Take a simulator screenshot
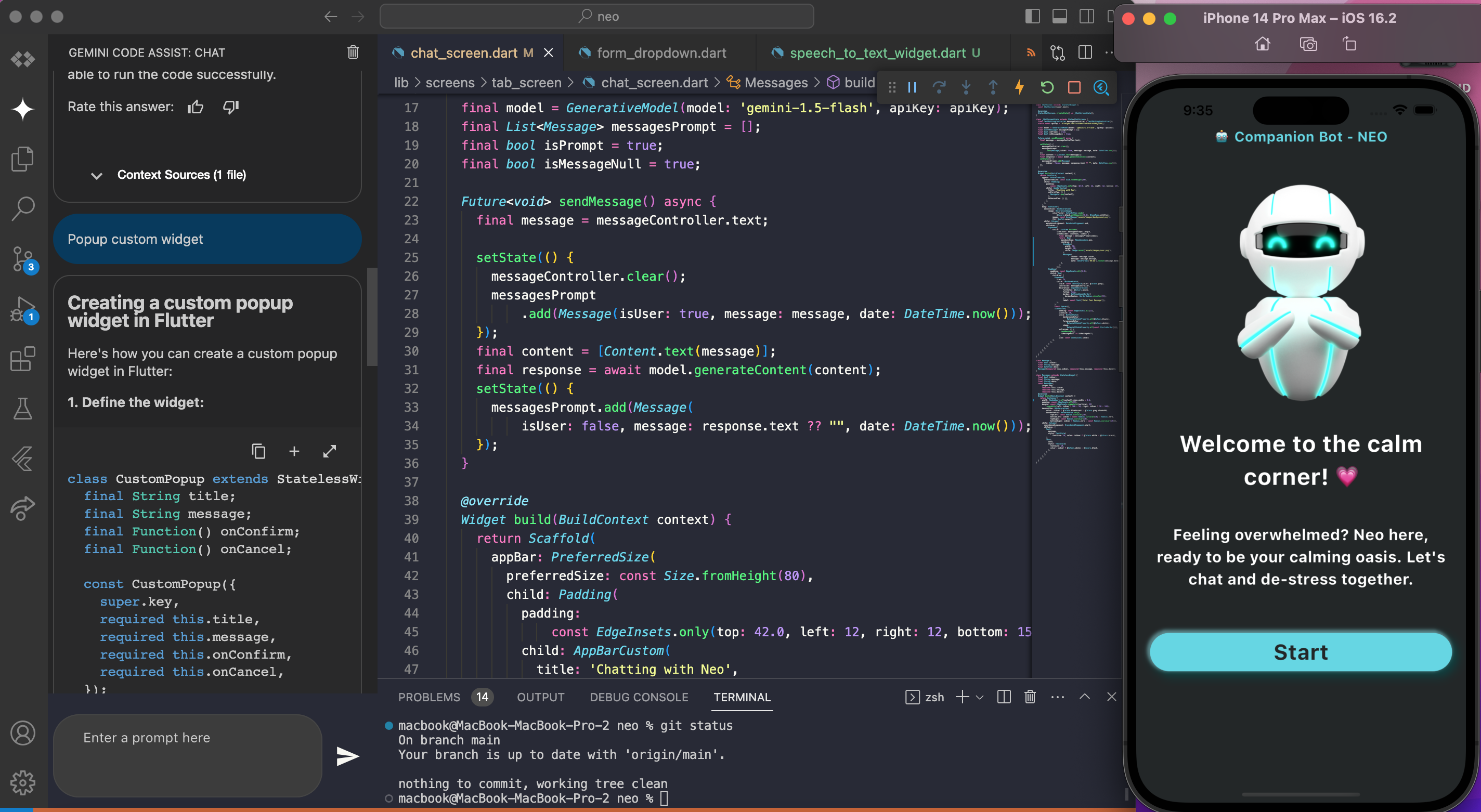1481x812 pixels. [x=1308, y=44]
